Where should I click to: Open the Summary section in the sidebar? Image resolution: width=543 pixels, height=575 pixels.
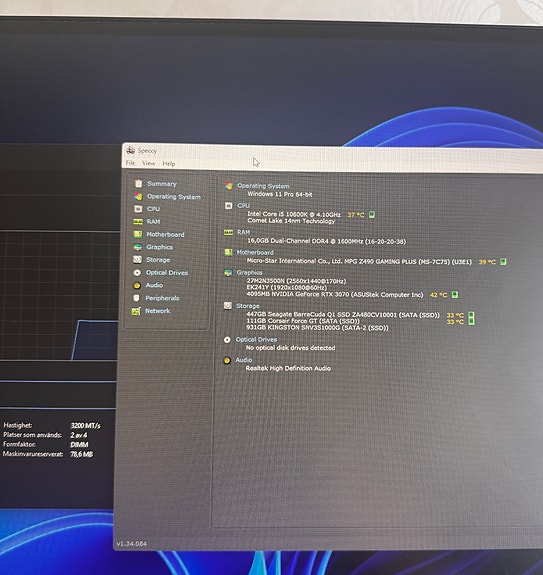tap(162, 184)
